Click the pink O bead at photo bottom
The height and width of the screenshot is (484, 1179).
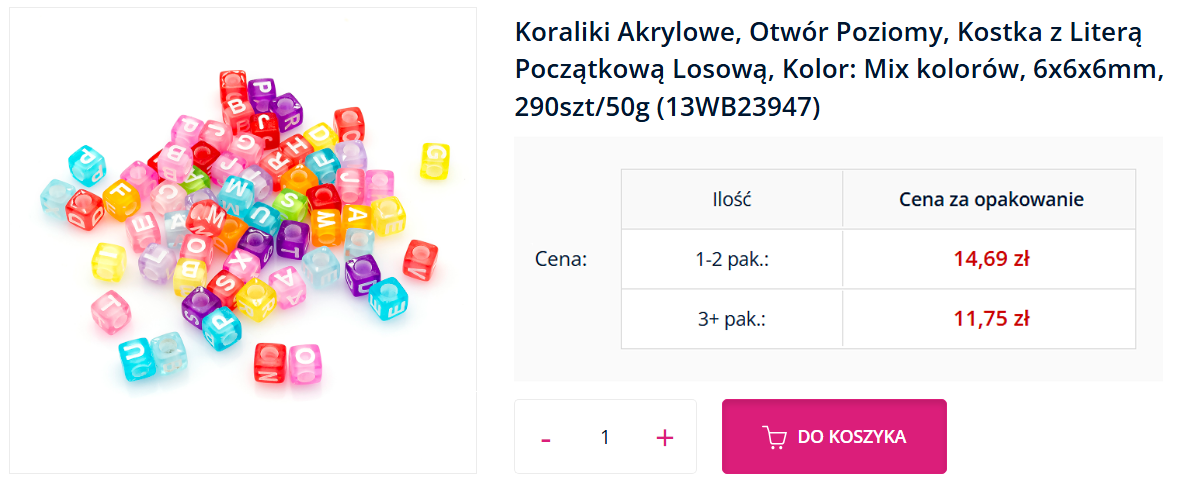[303, 362]
